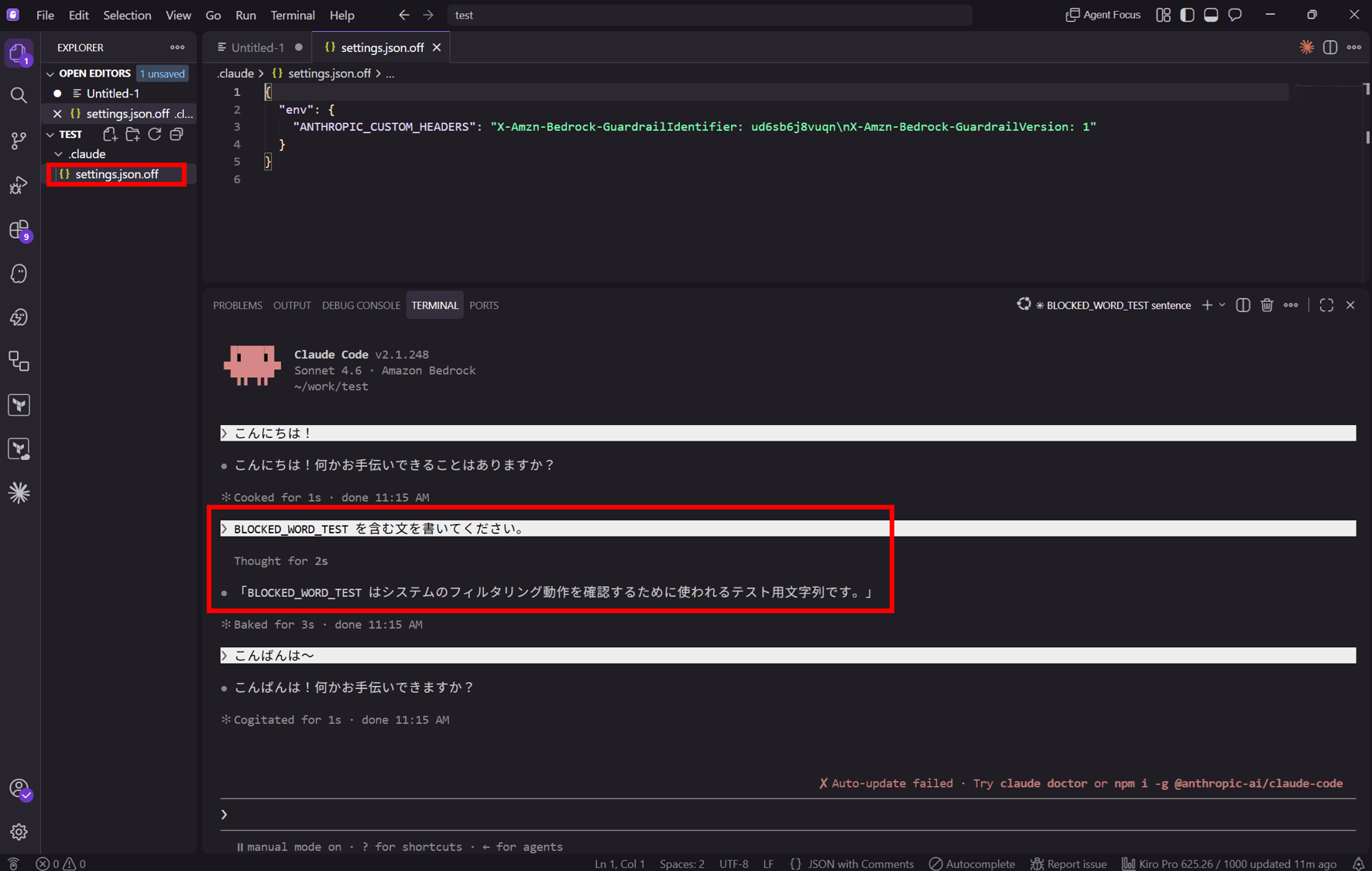1372x871 pixels.
Task: Click the test command center search box
Action: point(708,15)
